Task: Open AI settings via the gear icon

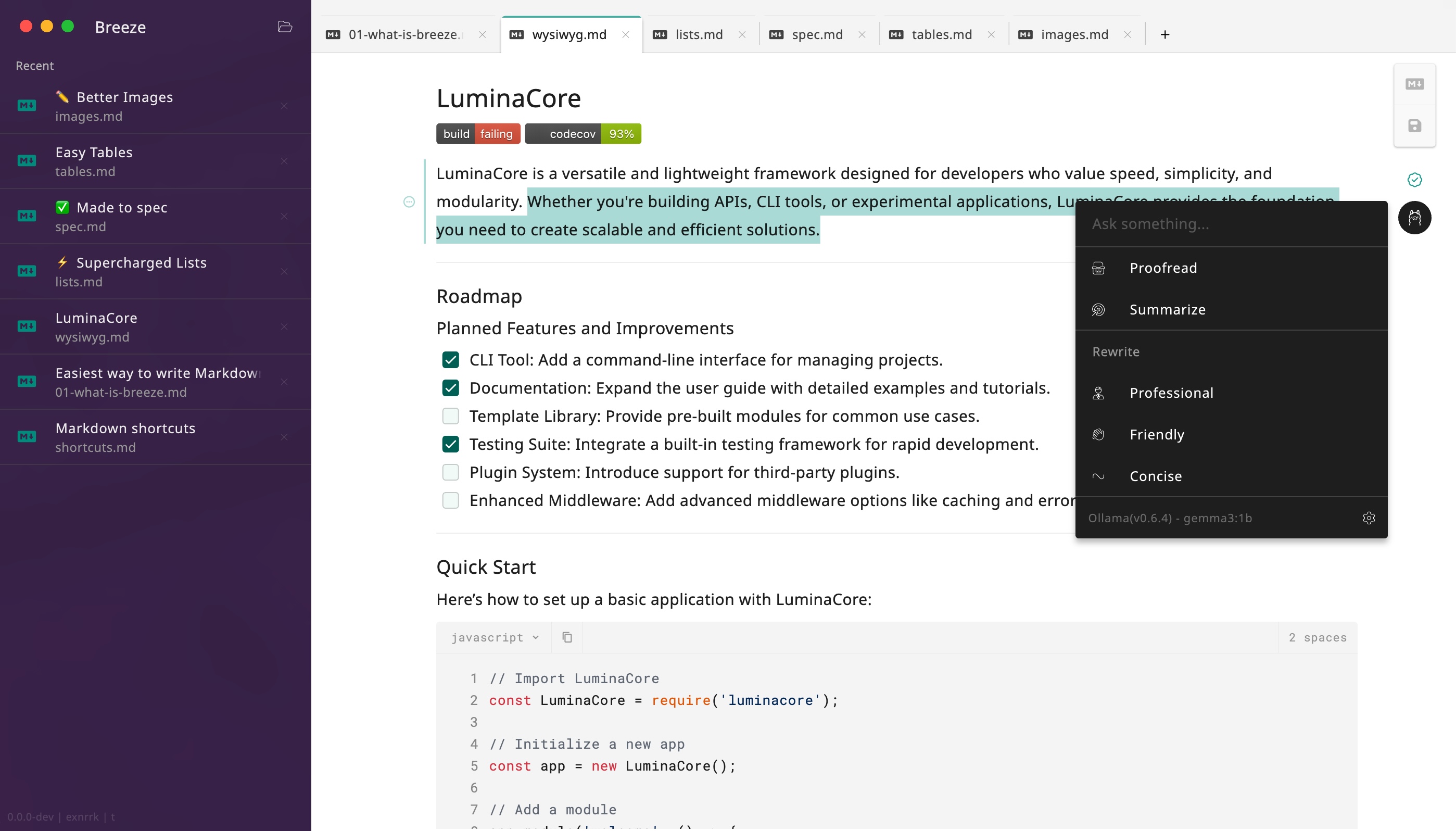Action: pyautogui.click(x=1369, y=517)
